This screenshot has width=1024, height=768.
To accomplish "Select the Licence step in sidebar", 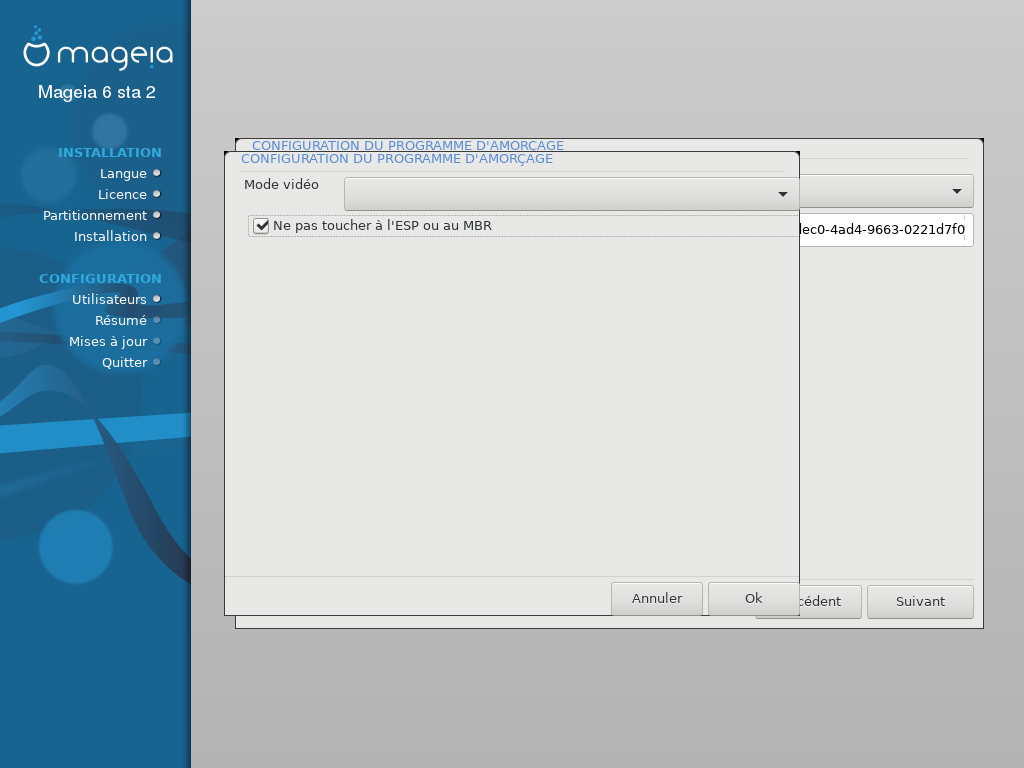I will tap(122, 195).
